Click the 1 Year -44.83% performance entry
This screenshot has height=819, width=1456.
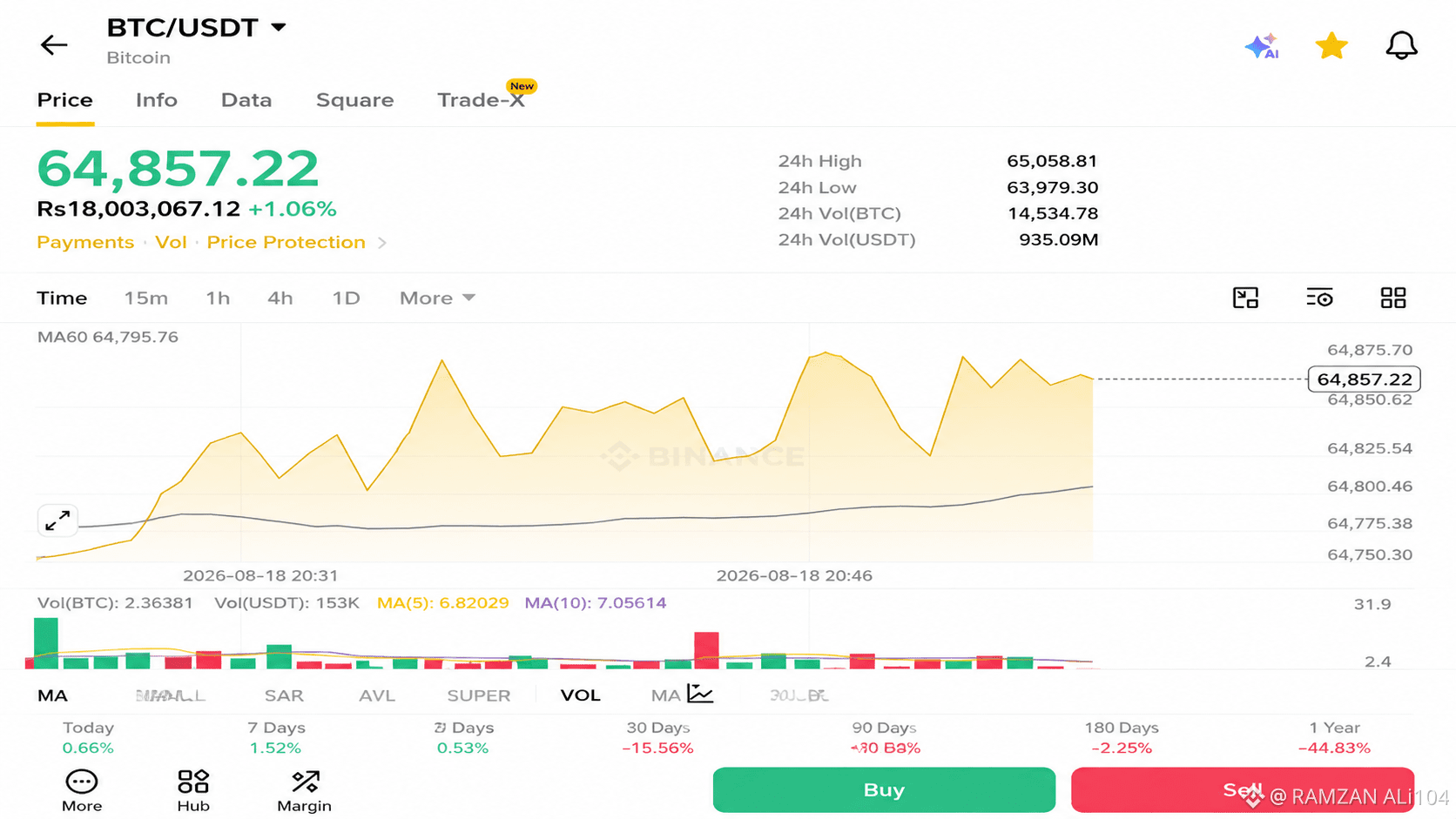pyautogui.click(x=1334, y=737)
